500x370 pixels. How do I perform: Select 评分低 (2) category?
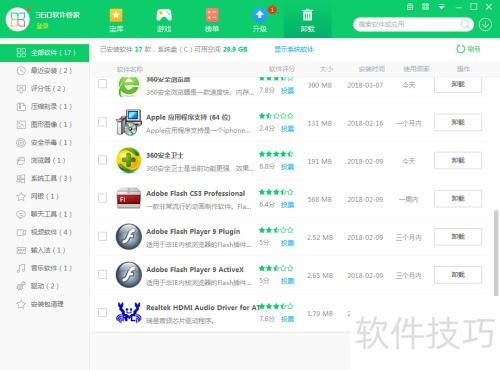pyautogui.click(x=44, y=89)
